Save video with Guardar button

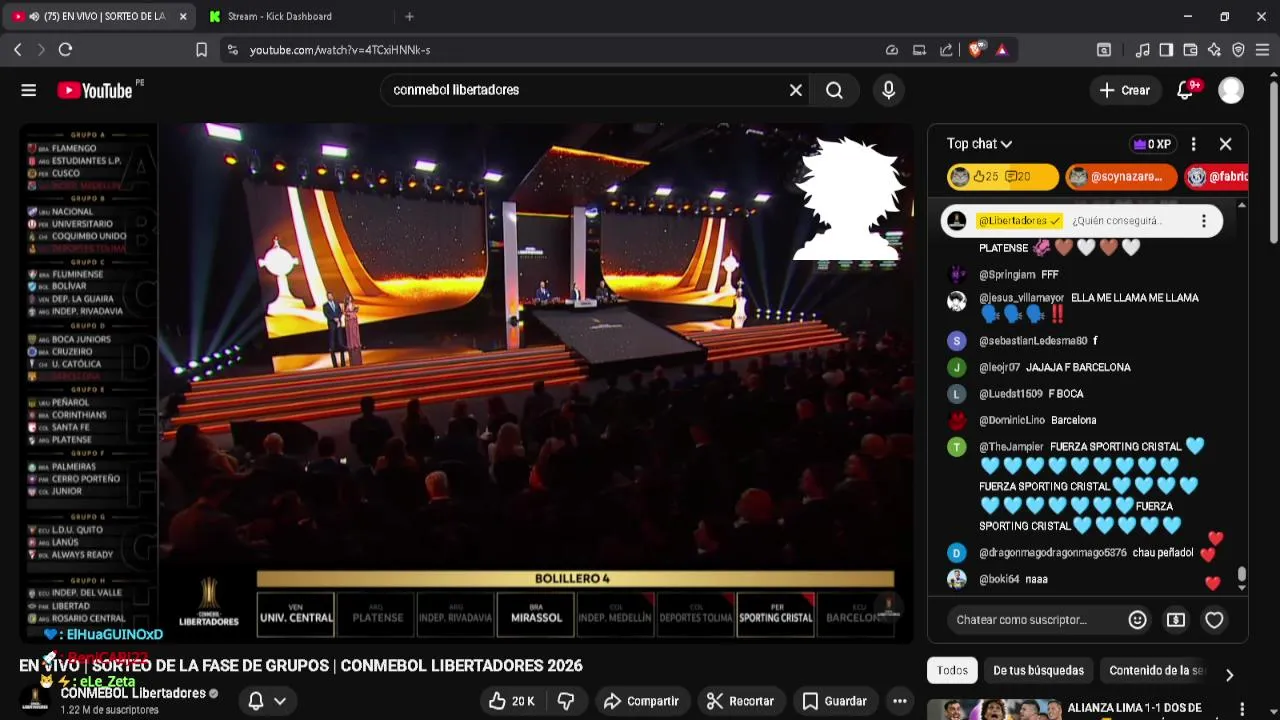(835, 701)
